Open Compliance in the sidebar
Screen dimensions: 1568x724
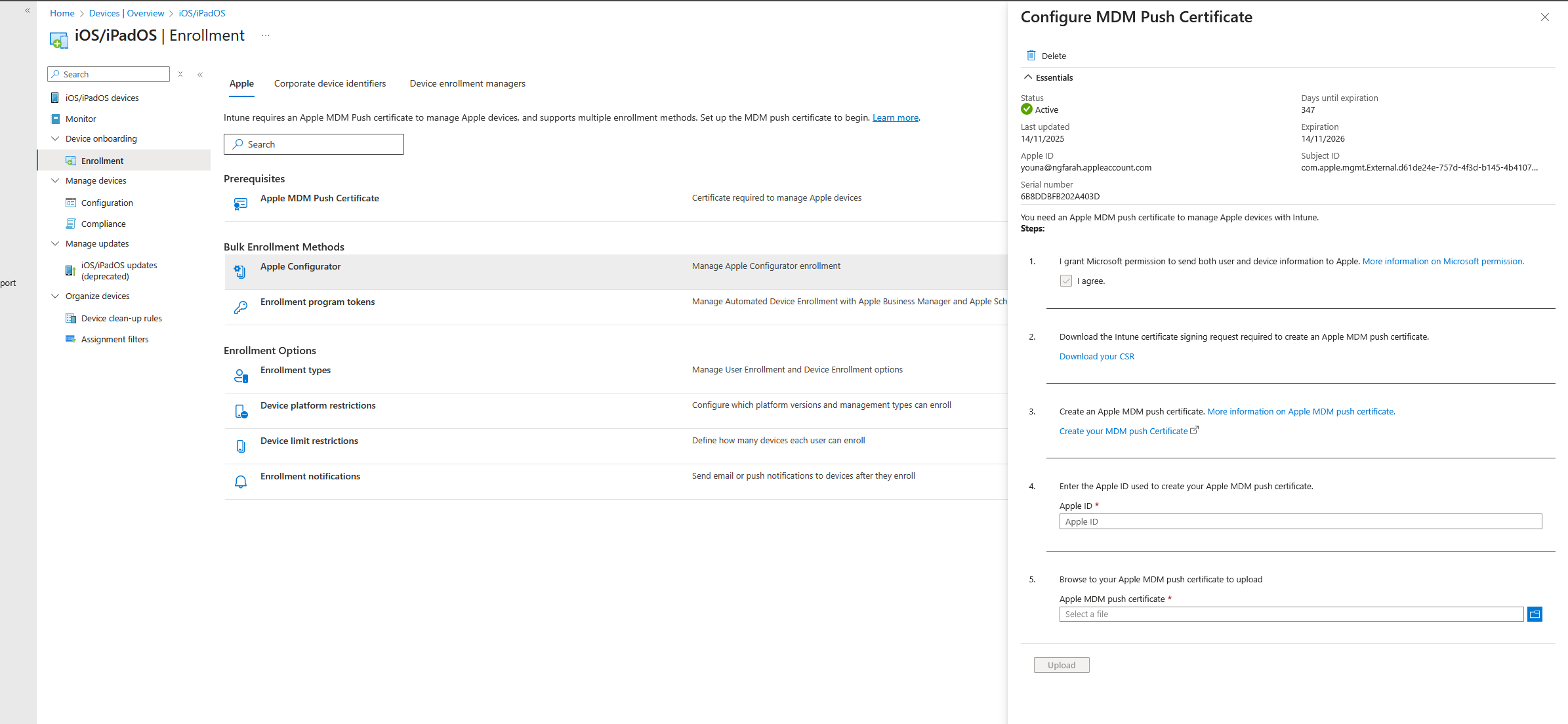[103, 224]
